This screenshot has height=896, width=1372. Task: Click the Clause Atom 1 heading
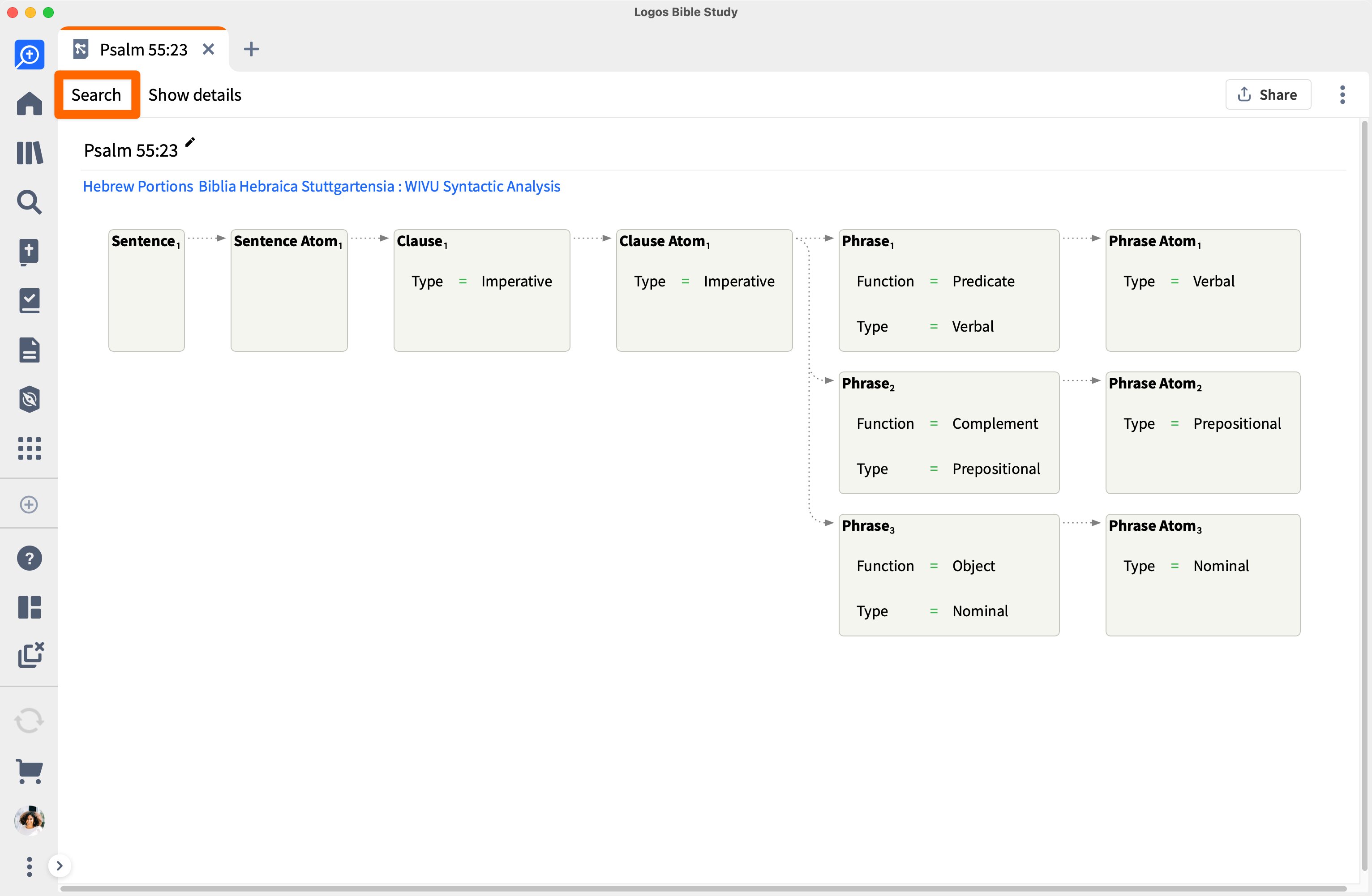click(x=664, y=241)
